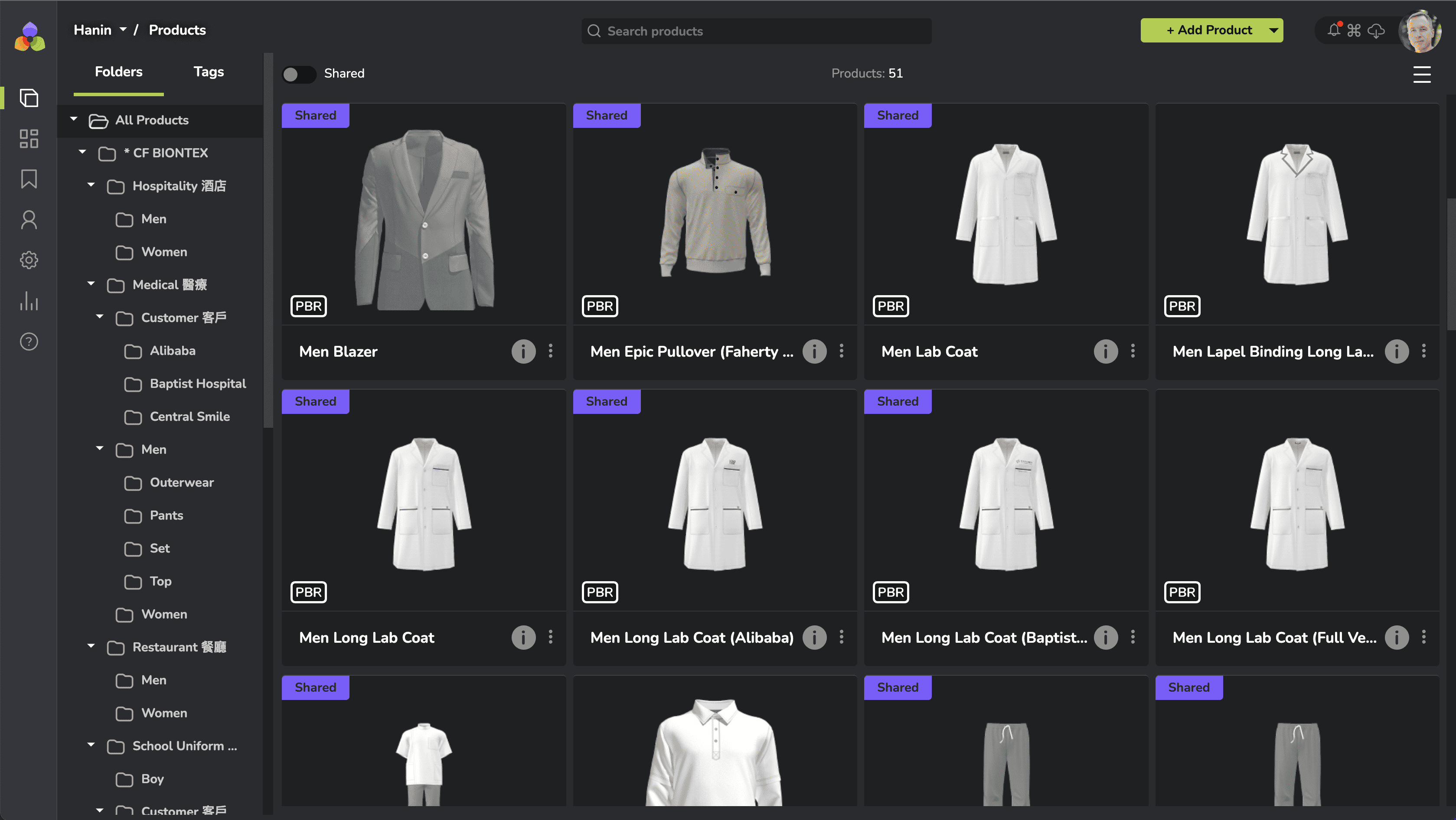The width and height of the screenshot is (1456, 820).
Task: Collapse the Hospitality 酒店 folder tree
Action: click(x=91, y=185)
